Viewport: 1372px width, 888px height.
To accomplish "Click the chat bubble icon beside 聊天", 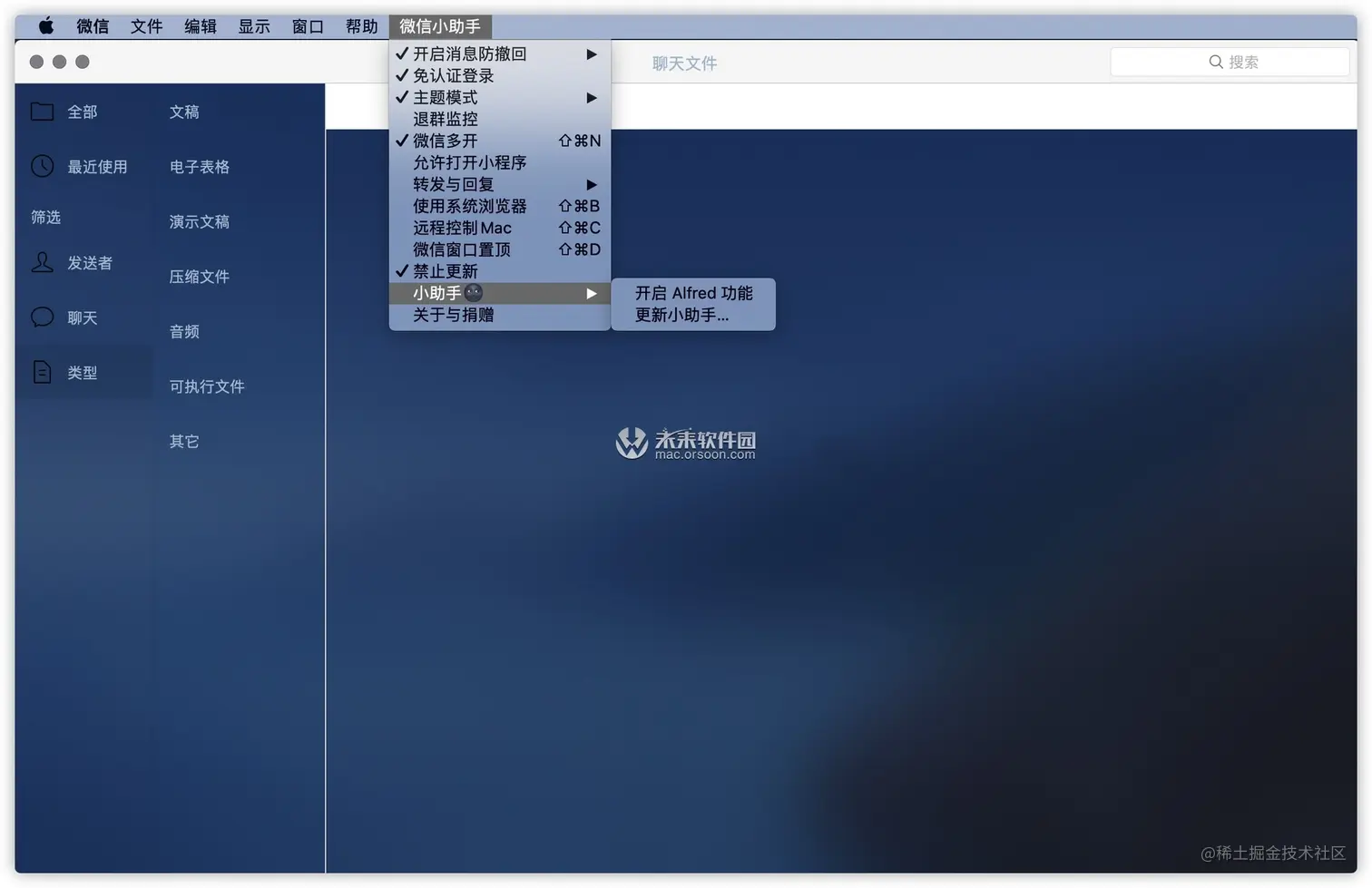I will pos(42,317).
